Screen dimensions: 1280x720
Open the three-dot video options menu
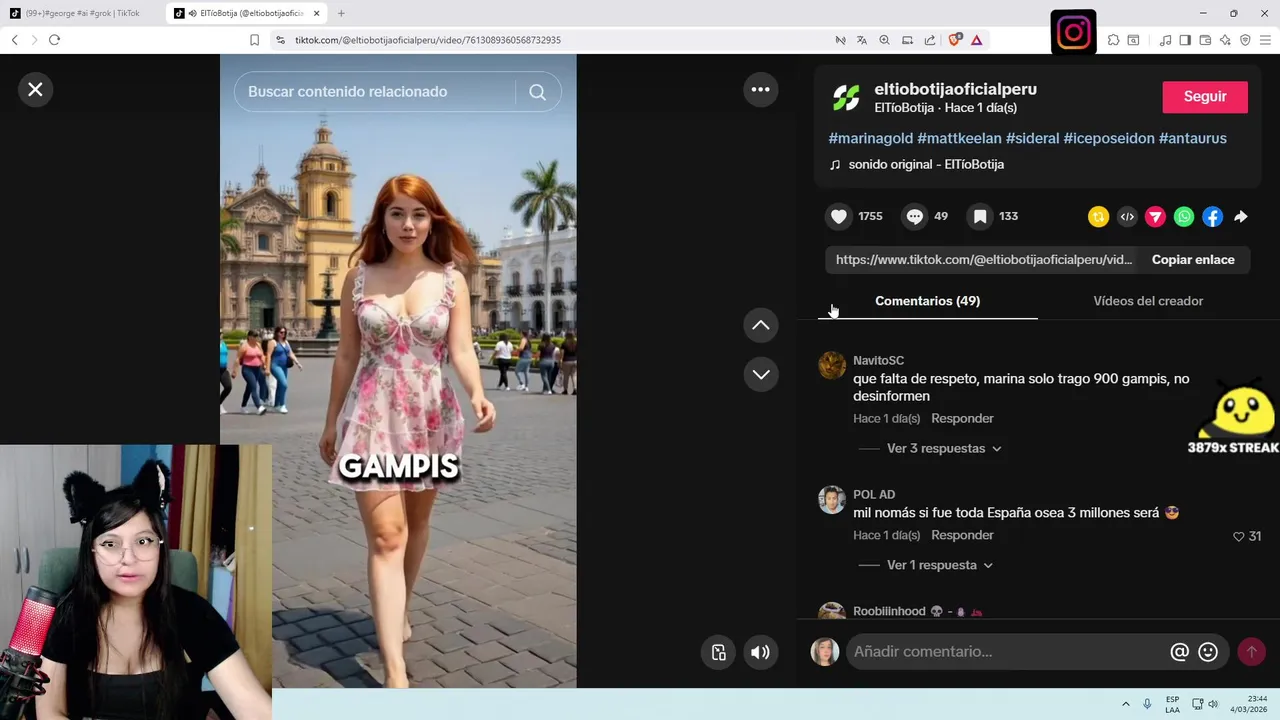761,90
